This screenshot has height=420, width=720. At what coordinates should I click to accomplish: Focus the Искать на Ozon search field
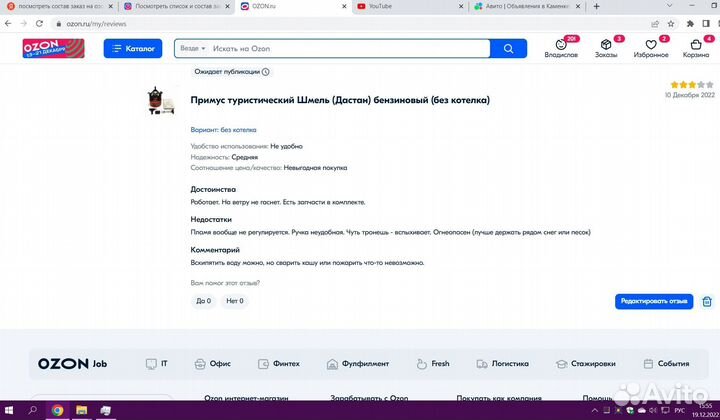click(349, 49)
